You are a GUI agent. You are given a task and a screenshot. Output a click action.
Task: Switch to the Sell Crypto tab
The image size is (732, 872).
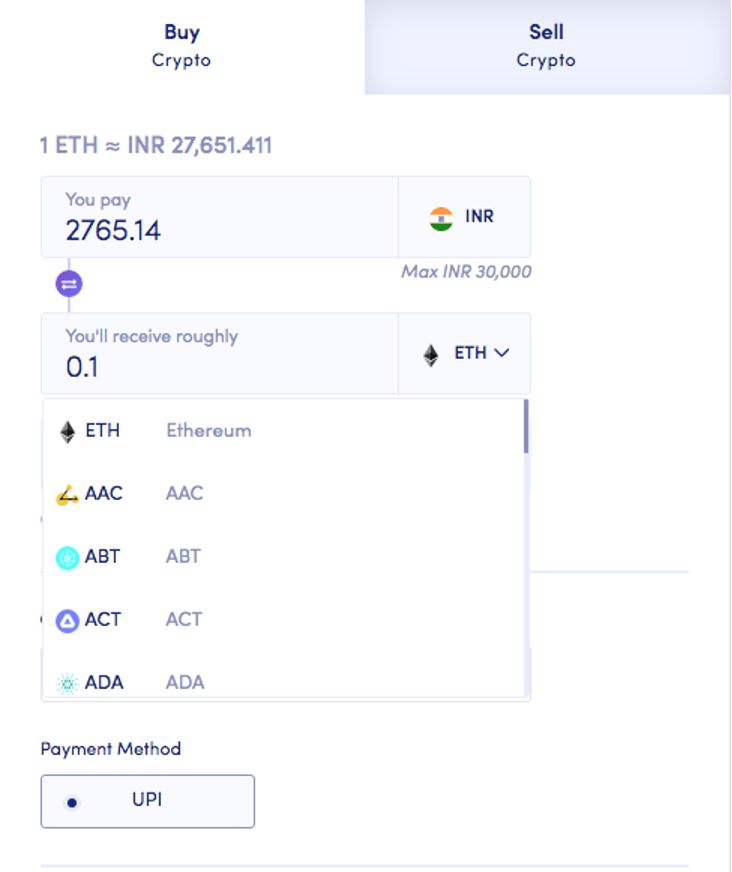[x=546, y=46]
